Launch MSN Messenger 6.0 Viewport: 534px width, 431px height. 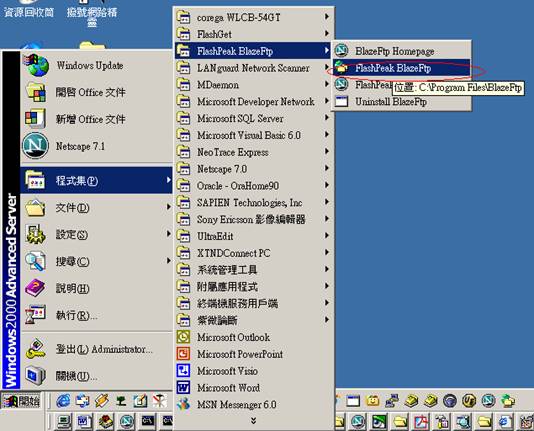pyautogui.click(x=253, y=405)
